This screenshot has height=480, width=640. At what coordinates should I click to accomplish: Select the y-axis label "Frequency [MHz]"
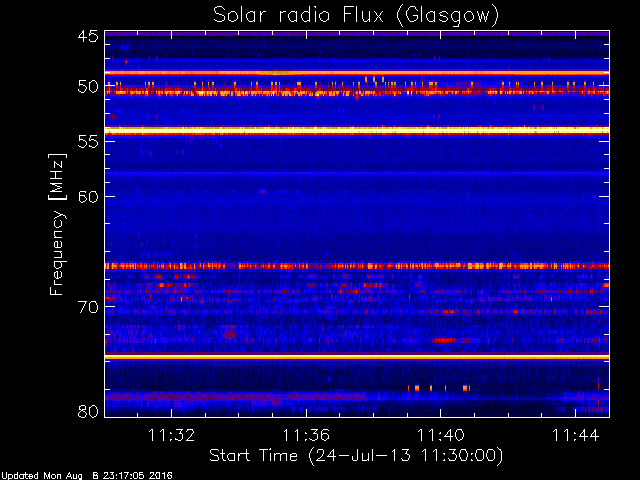coord(57,224)
